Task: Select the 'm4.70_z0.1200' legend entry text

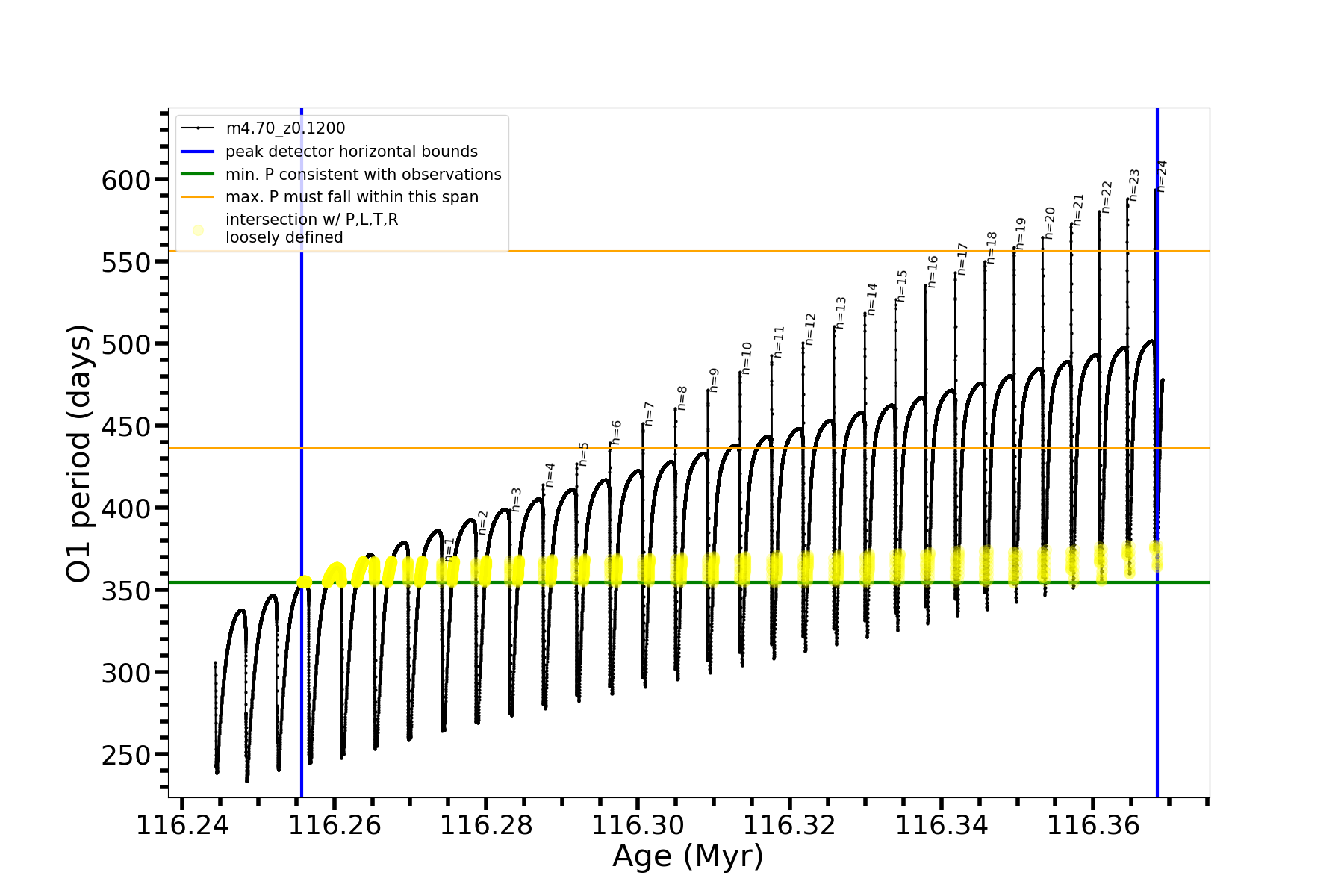Action: pos(285,128)
